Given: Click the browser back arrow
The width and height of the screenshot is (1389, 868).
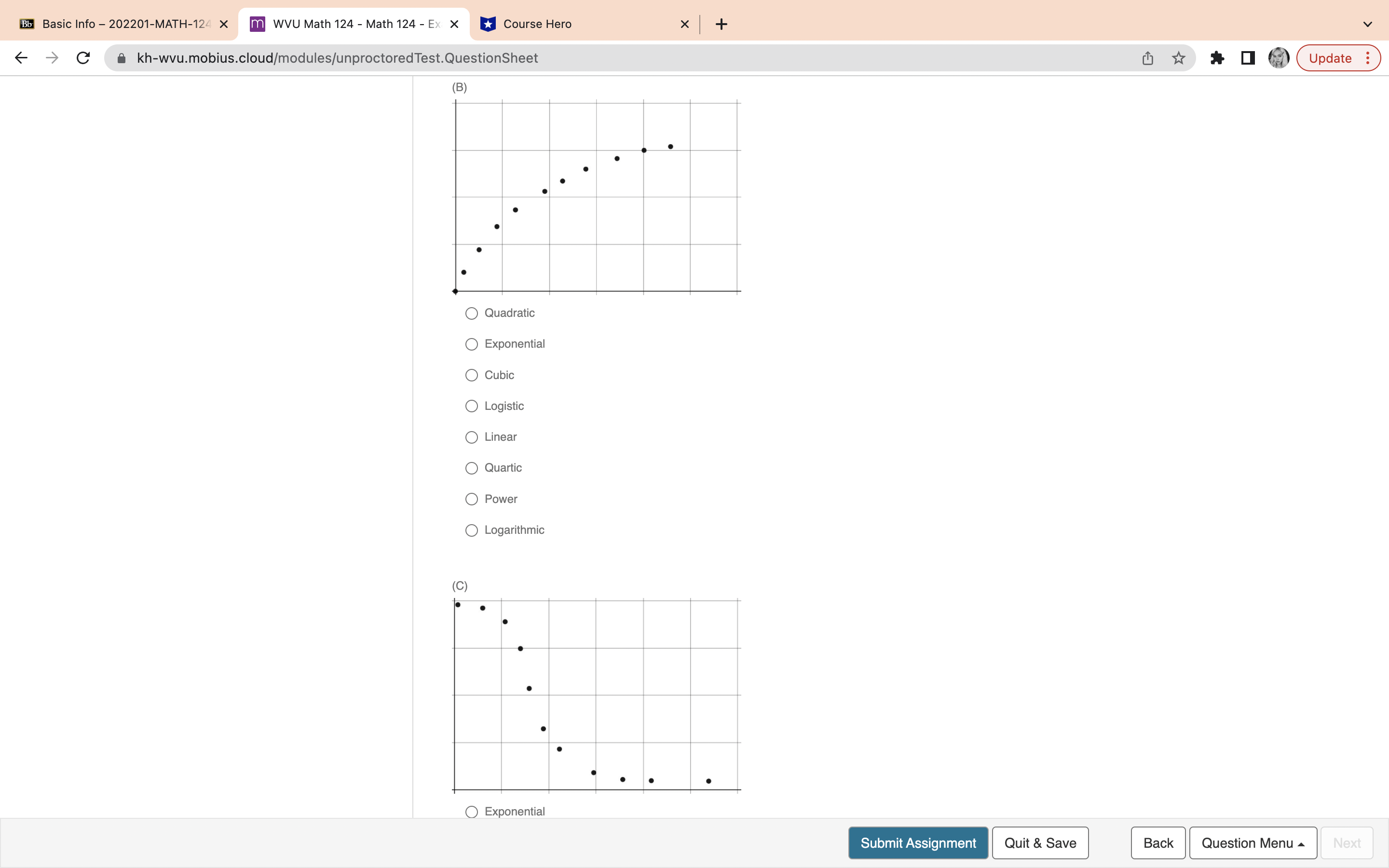Looking at the screenshot, I should click(21, 58).
